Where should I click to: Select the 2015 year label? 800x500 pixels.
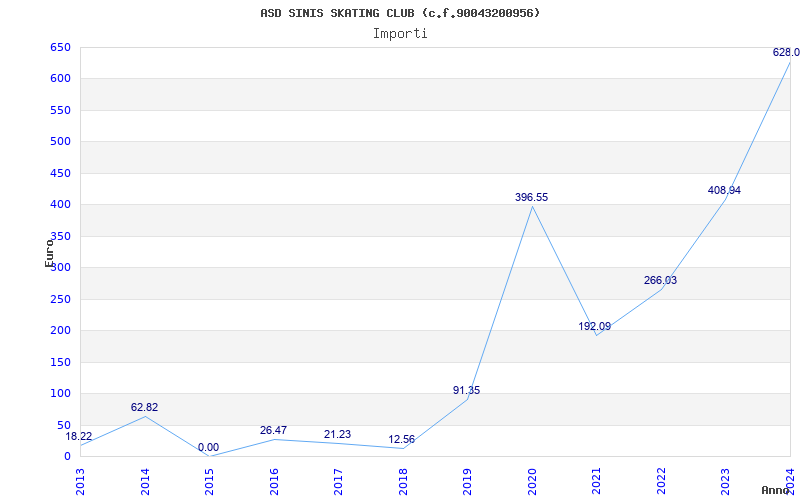coord(209,482)
